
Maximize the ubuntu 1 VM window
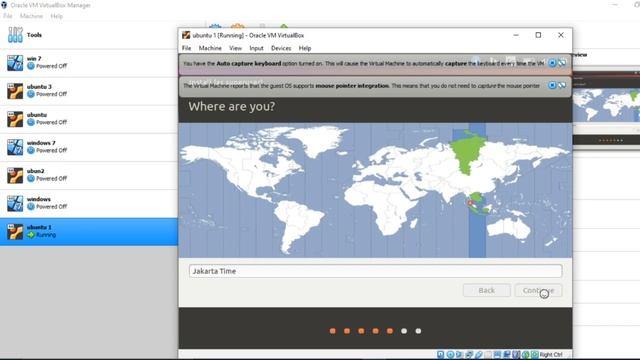click(x=538, y=35)
